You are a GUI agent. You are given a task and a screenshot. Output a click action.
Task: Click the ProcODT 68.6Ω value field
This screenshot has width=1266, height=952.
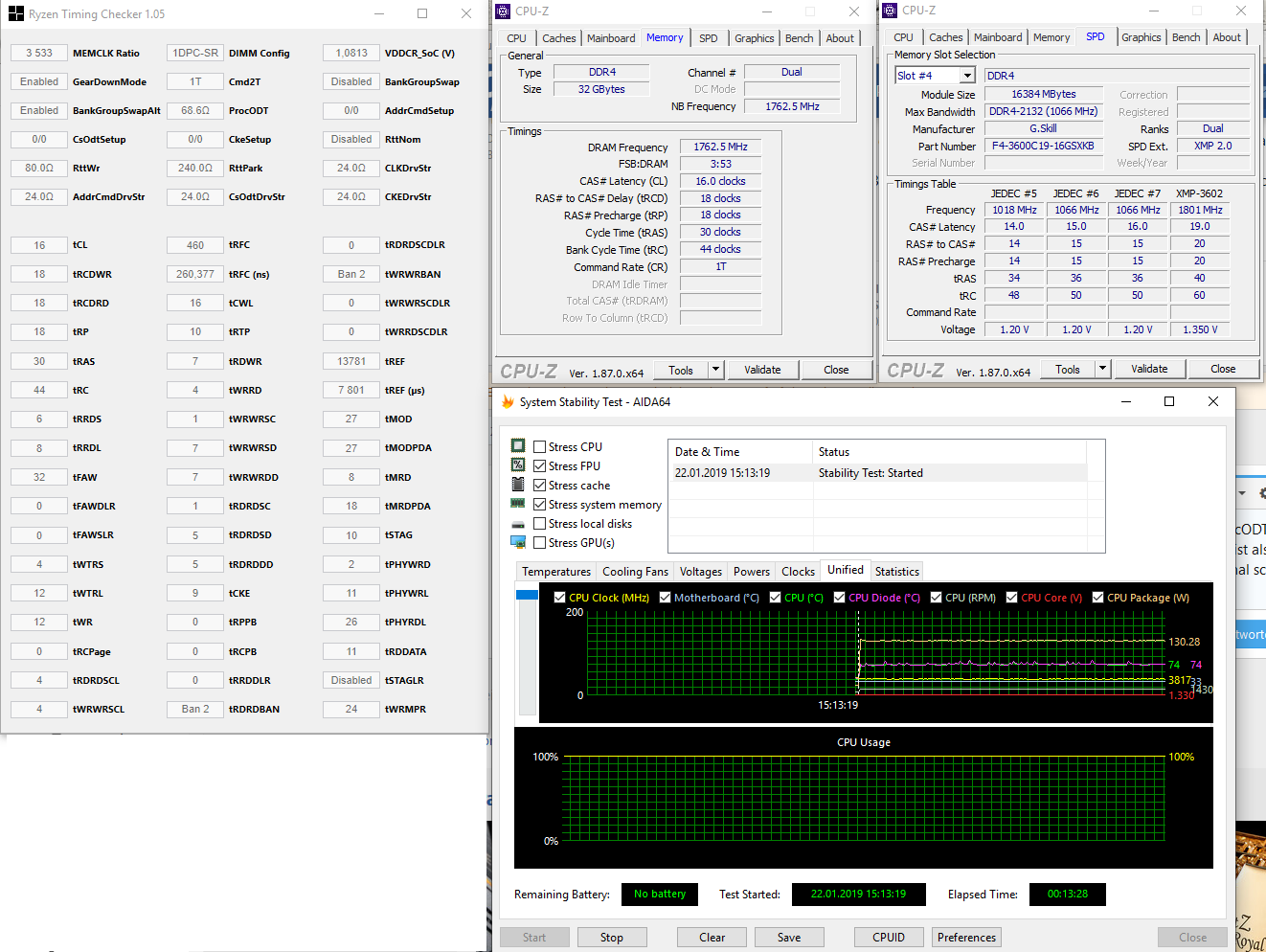click(x=195, y=110)
